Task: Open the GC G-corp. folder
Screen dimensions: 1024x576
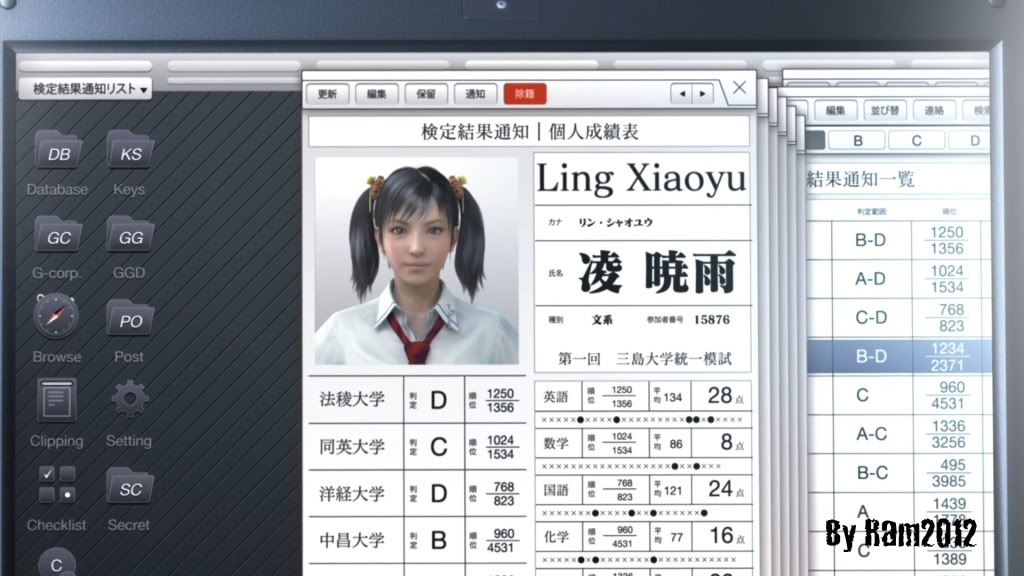Action: pyautogui.click(x=58, y=234)
